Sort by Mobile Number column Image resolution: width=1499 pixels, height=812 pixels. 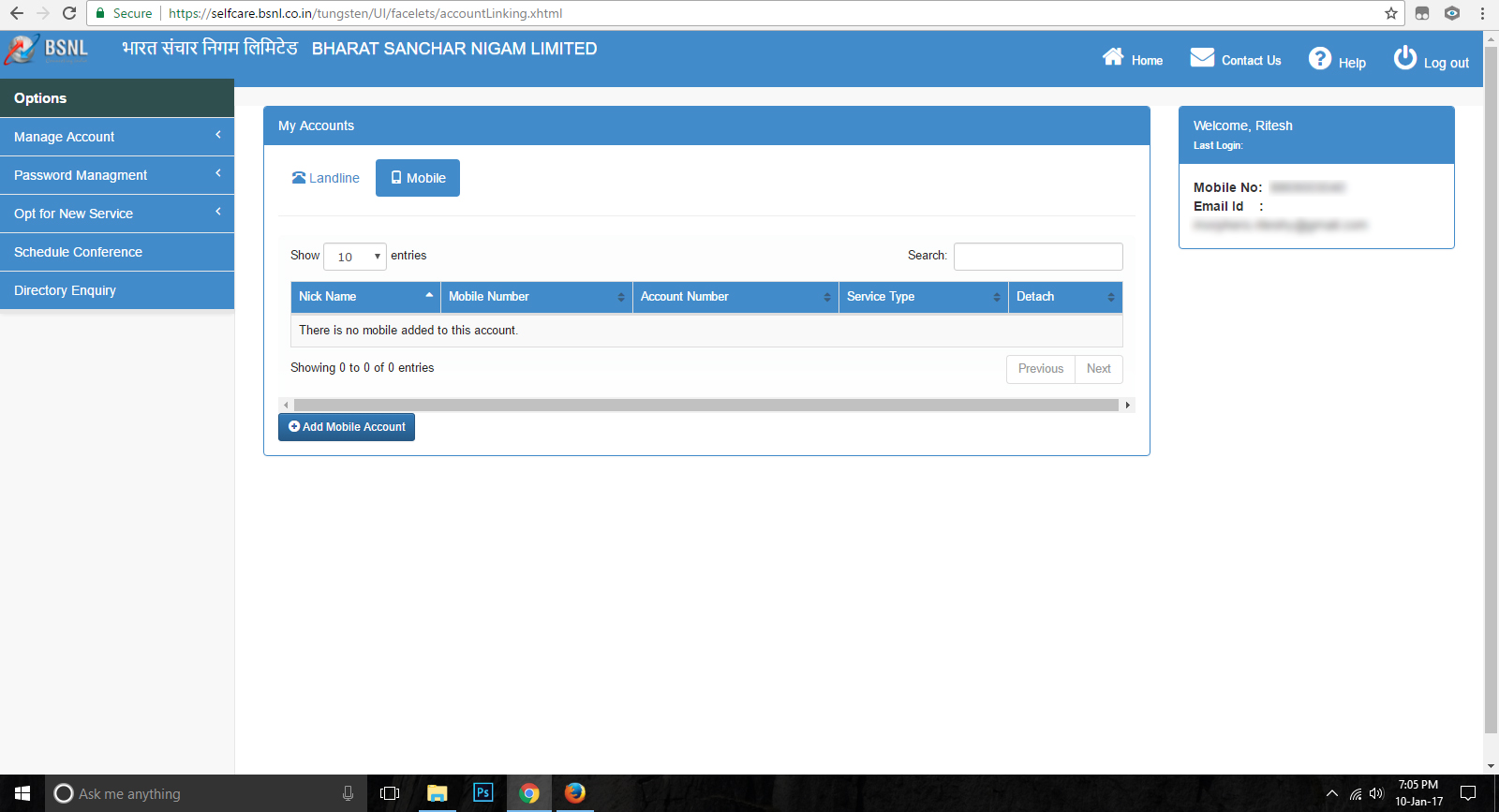(x=537, y=297)
